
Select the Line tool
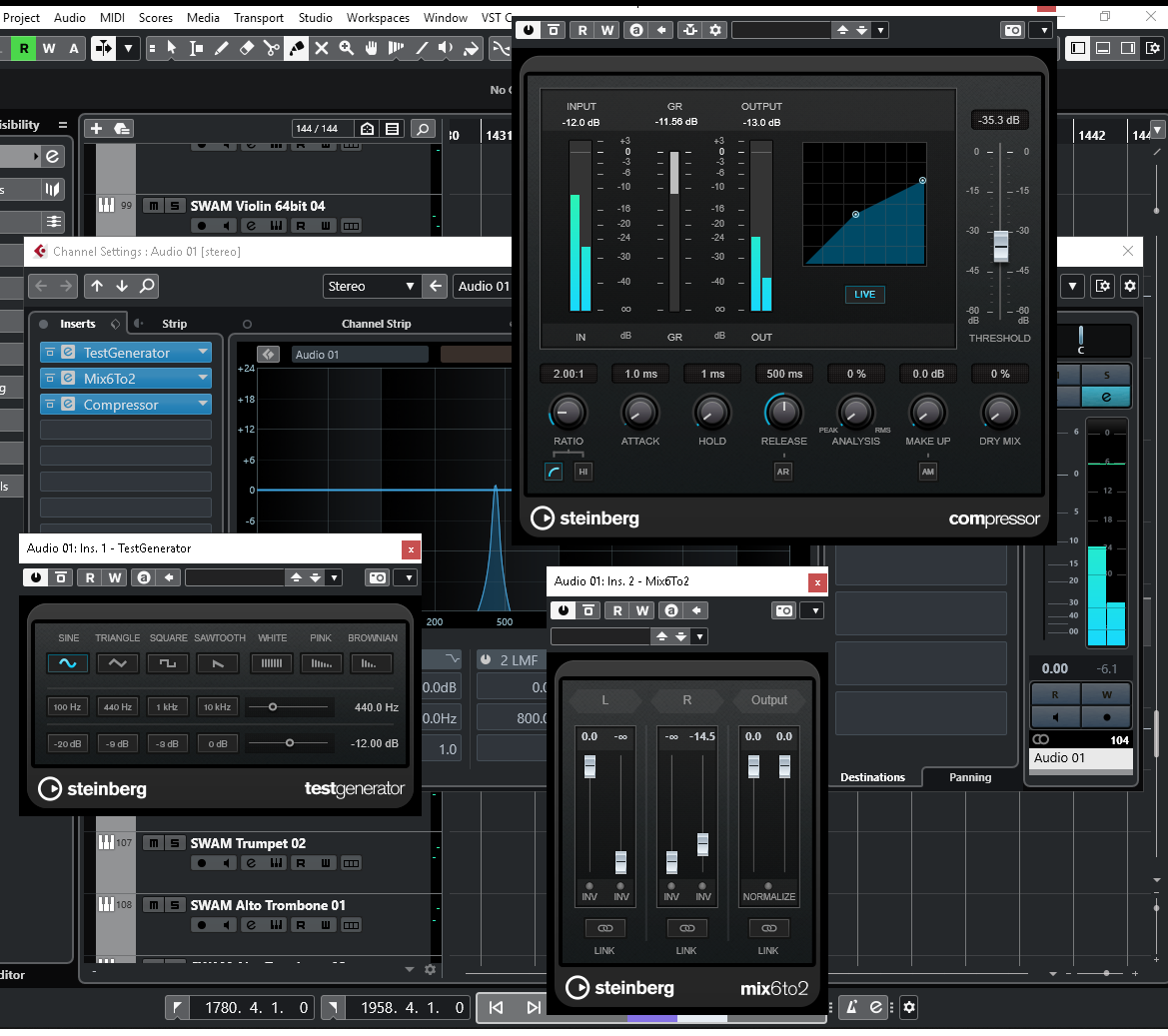click(x=422, y=48)
